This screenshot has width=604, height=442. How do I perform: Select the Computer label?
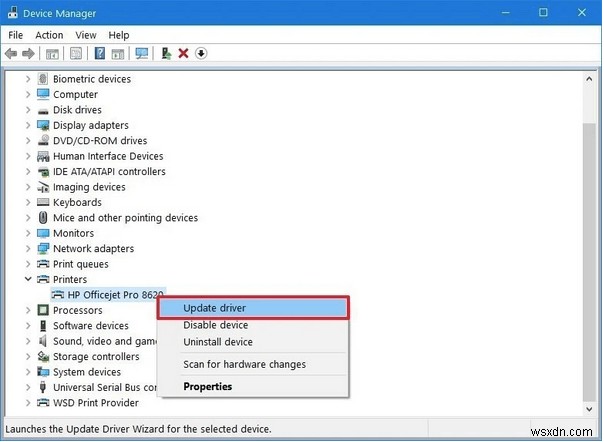[x=76, y=94]
